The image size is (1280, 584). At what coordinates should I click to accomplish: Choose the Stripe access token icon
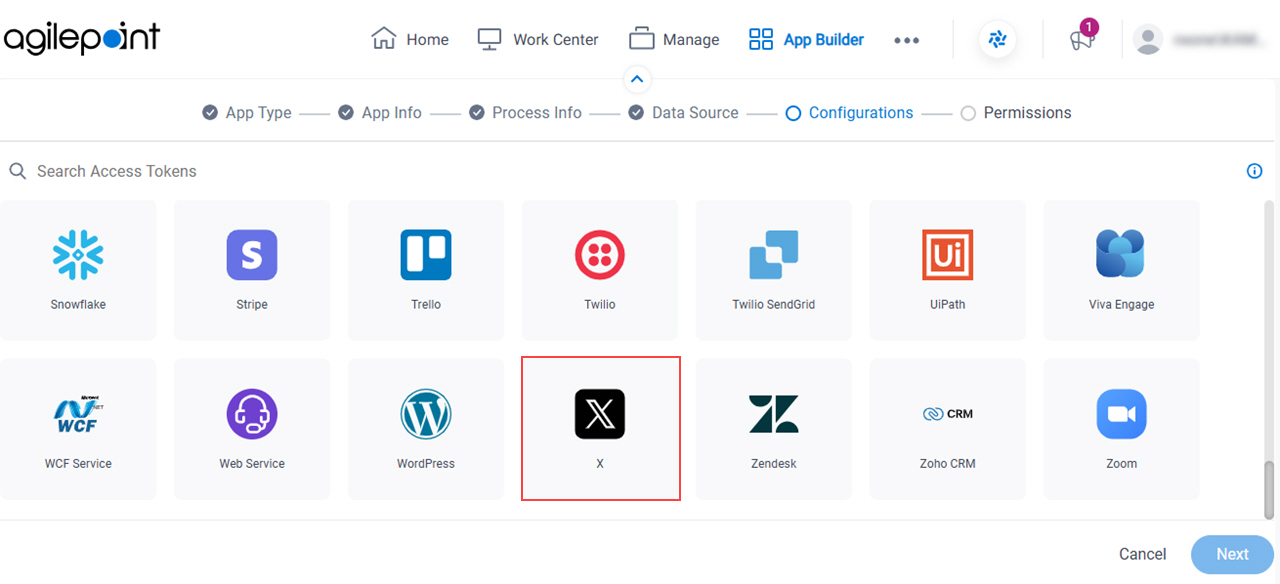point(252,255)
